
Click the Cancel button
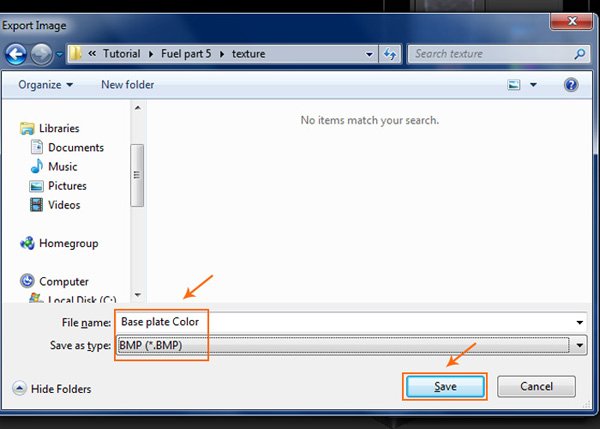pos(537,386)
